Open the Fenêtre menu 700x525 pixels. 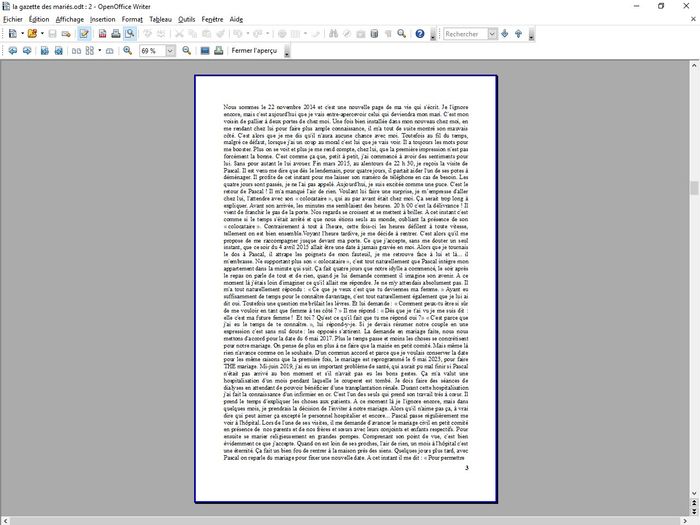tap(212, 19)
